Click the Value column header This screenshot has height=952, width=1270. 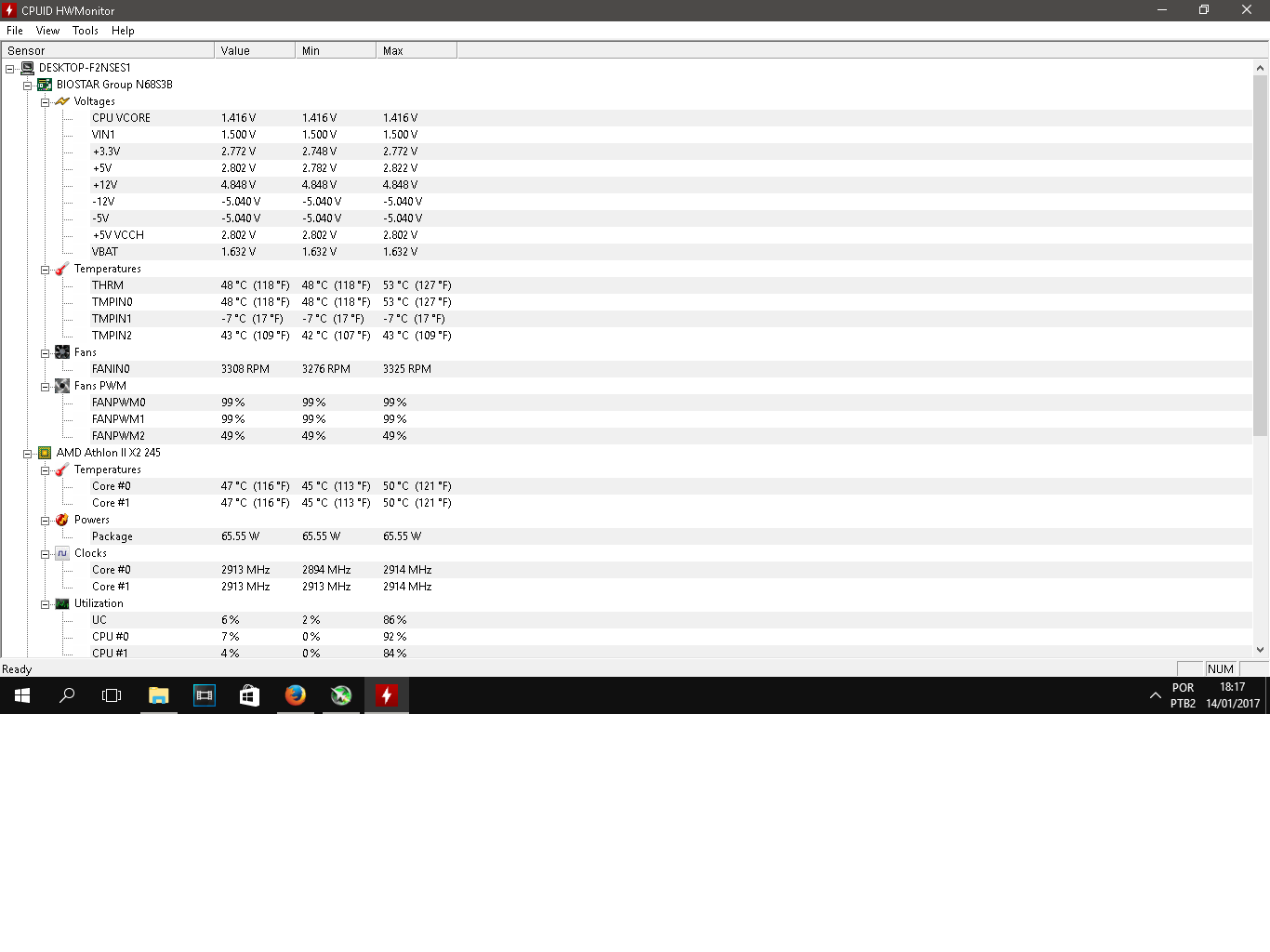click(255, 50)
